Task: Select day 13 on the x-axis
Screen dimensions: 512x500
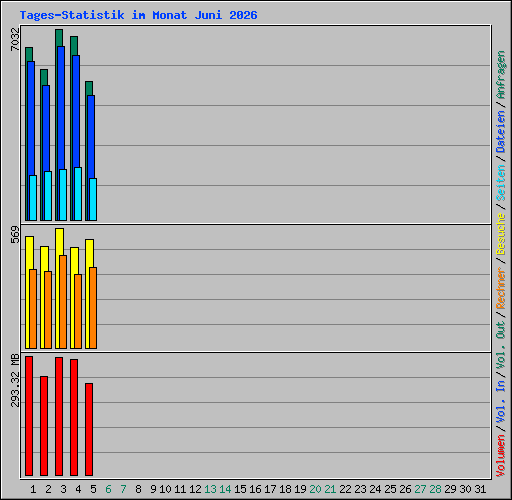Action: tap(210, 489)
